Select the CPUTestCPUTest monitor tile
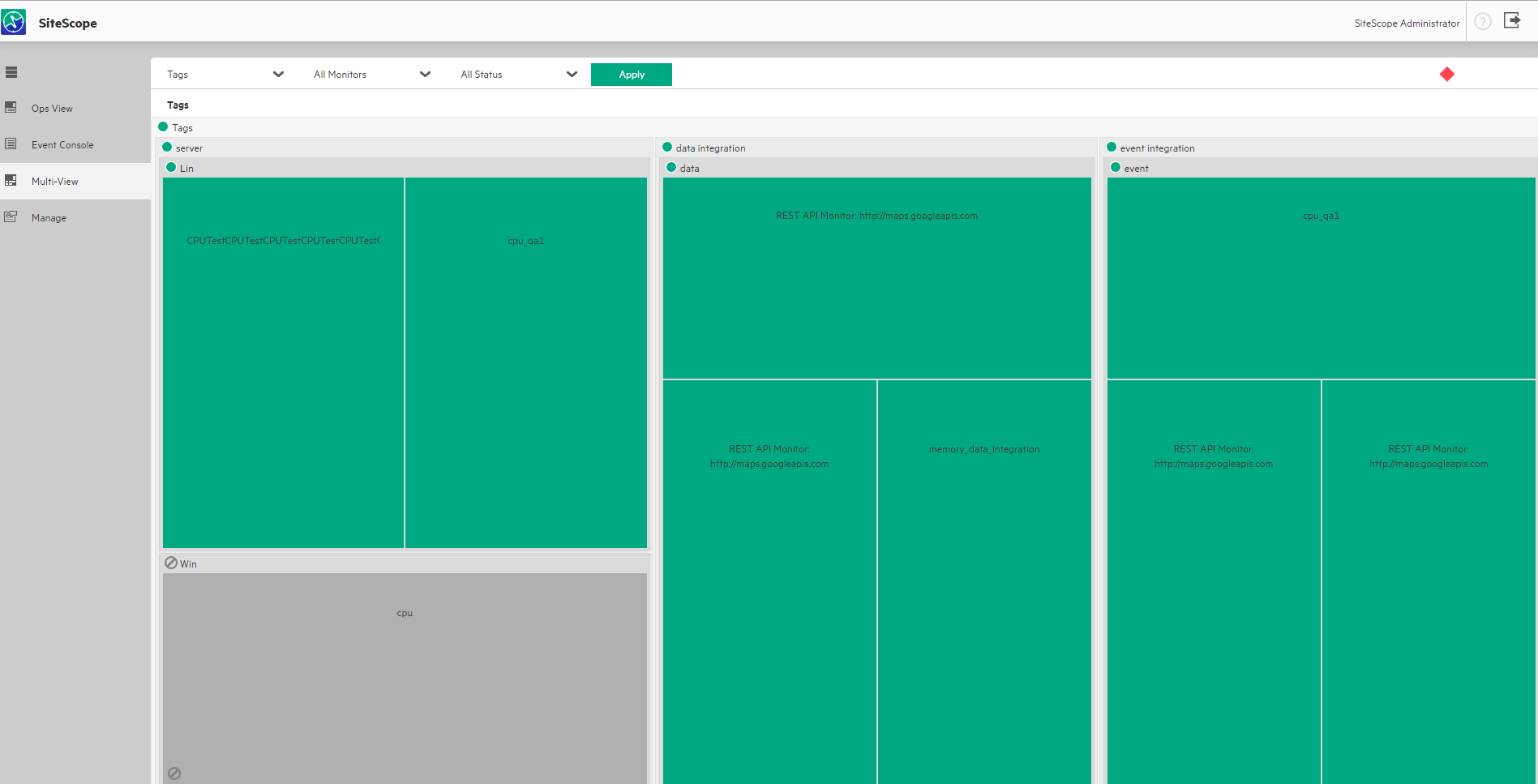Image resolution: width=1538 pixels, height=784 pixels. [283, 362]
